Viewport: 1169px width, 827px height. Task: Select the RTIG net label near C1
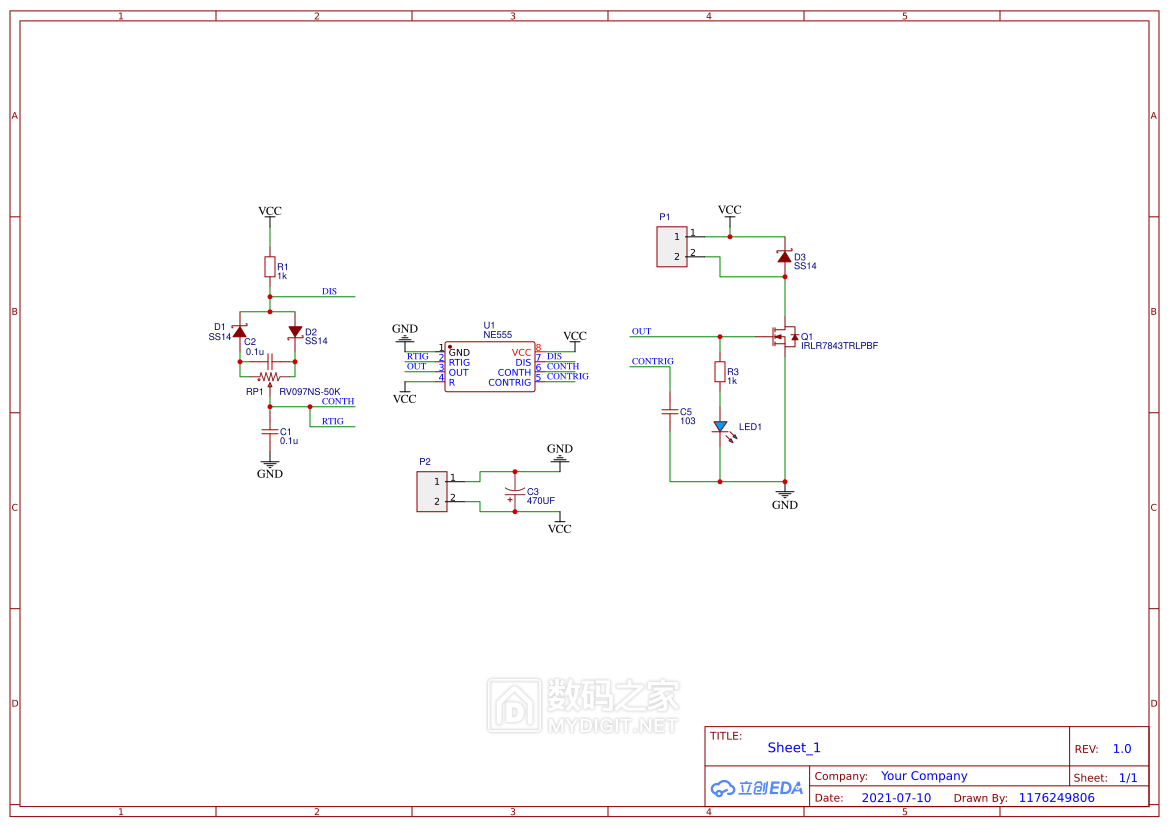point(333,421)
